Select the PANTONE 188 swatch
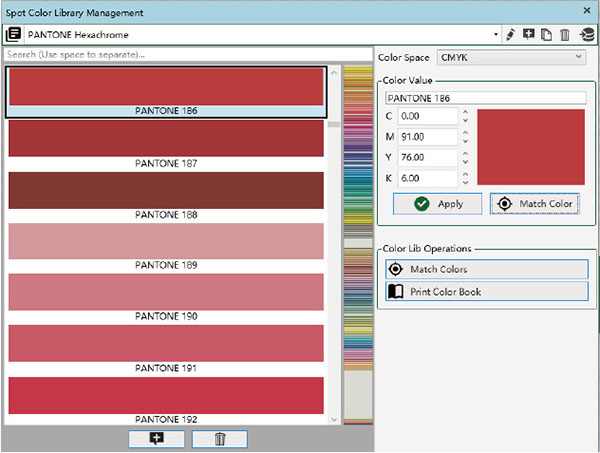Screen dimensions: 600x453 166,190
